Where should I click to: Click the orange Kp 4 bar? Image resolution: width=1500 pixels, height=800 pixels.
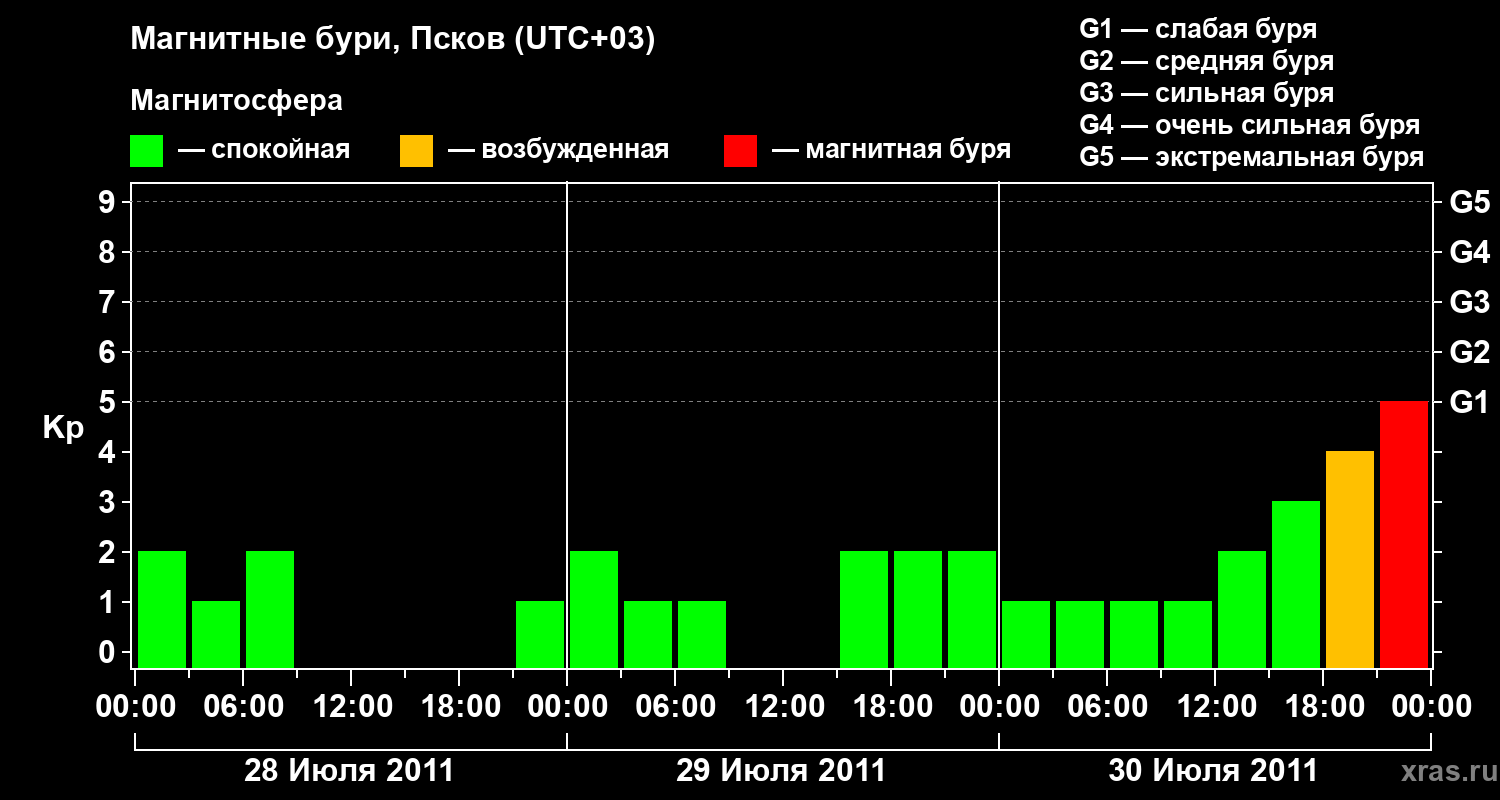tap(1350, 559)
